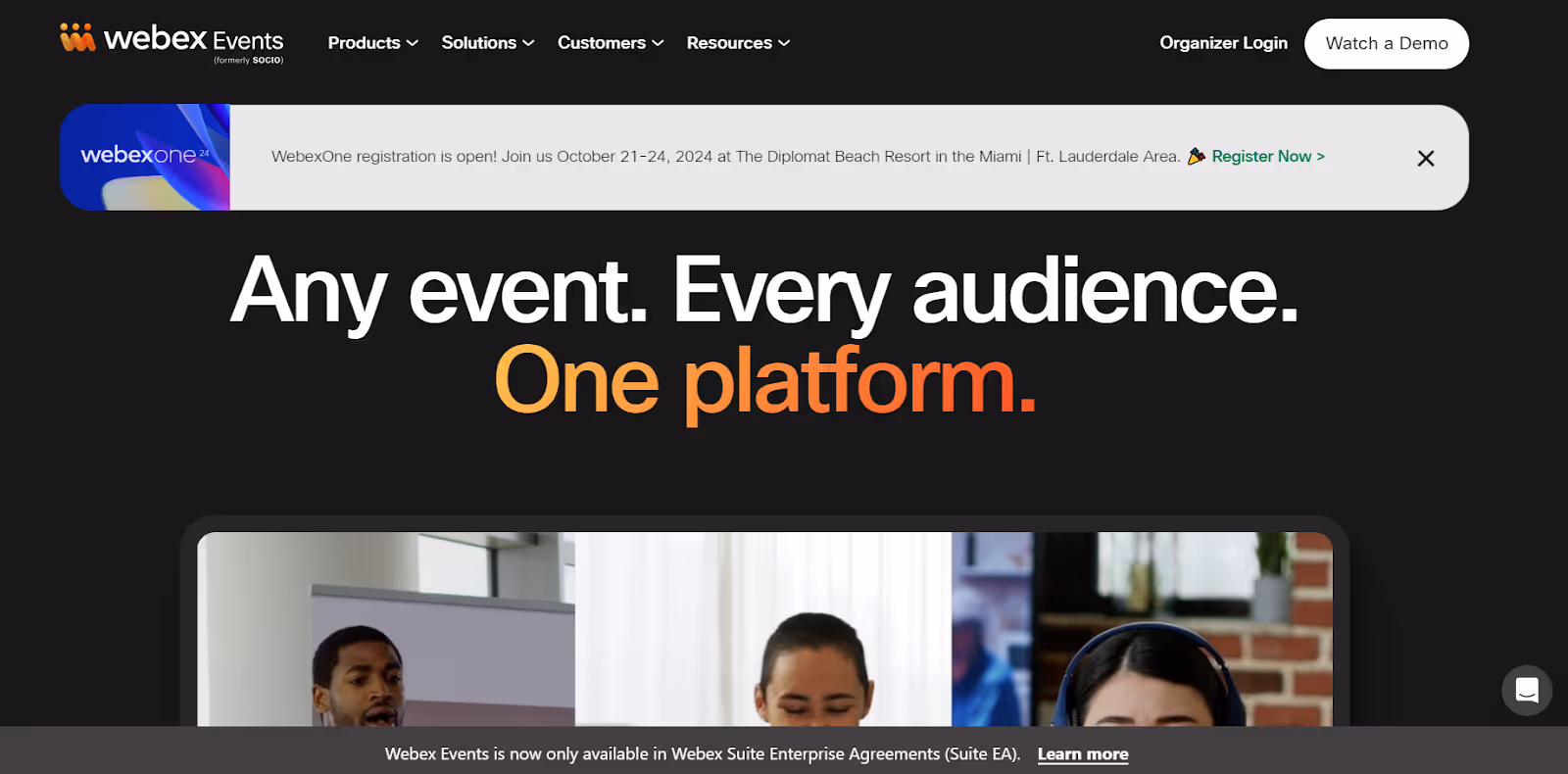Expand the Products dropdown chevron

(x=413, y=43)
